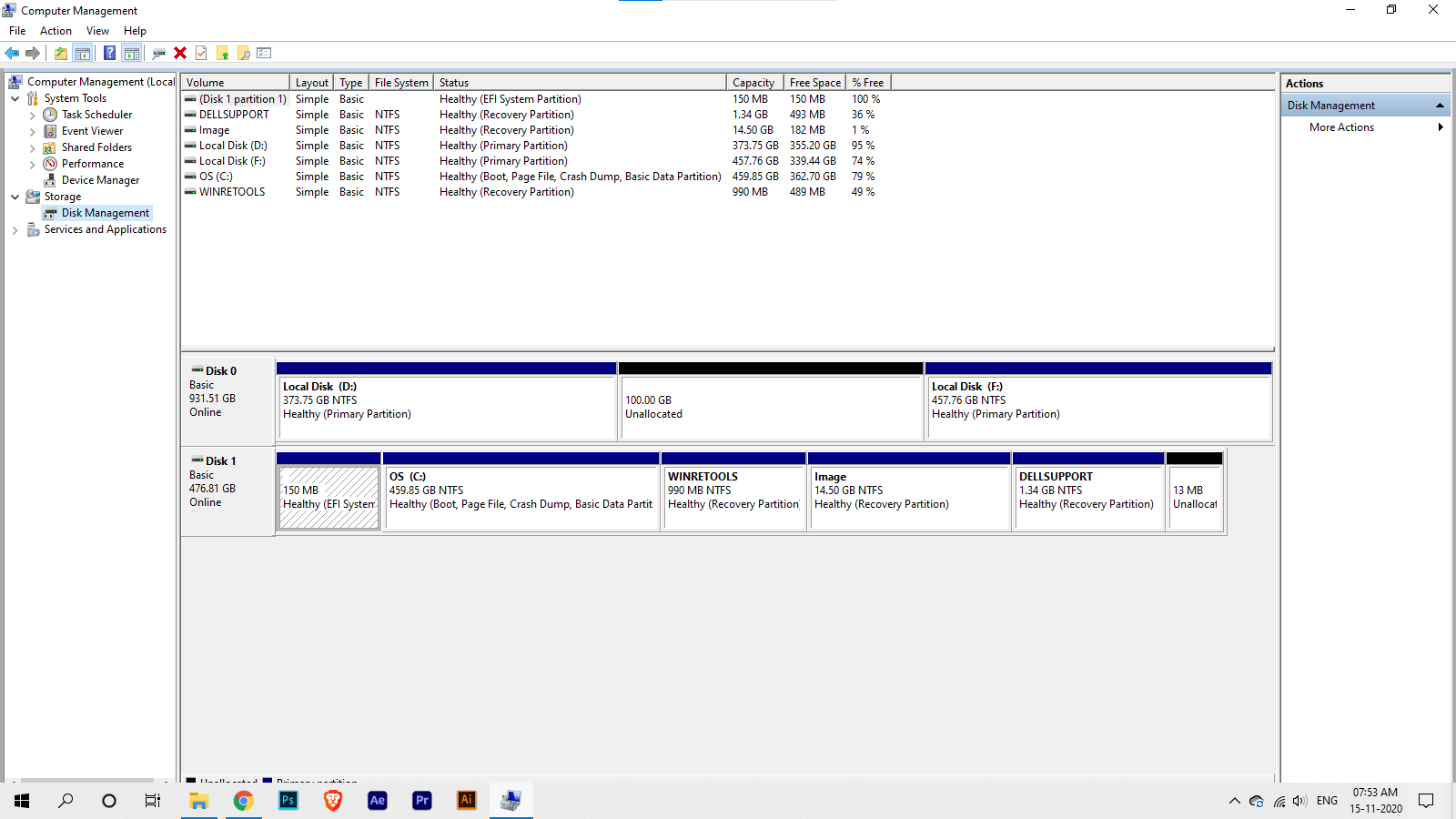Open Disk Management from the taskbar
Screen dimensions: 1456x819
coord(511,801)
